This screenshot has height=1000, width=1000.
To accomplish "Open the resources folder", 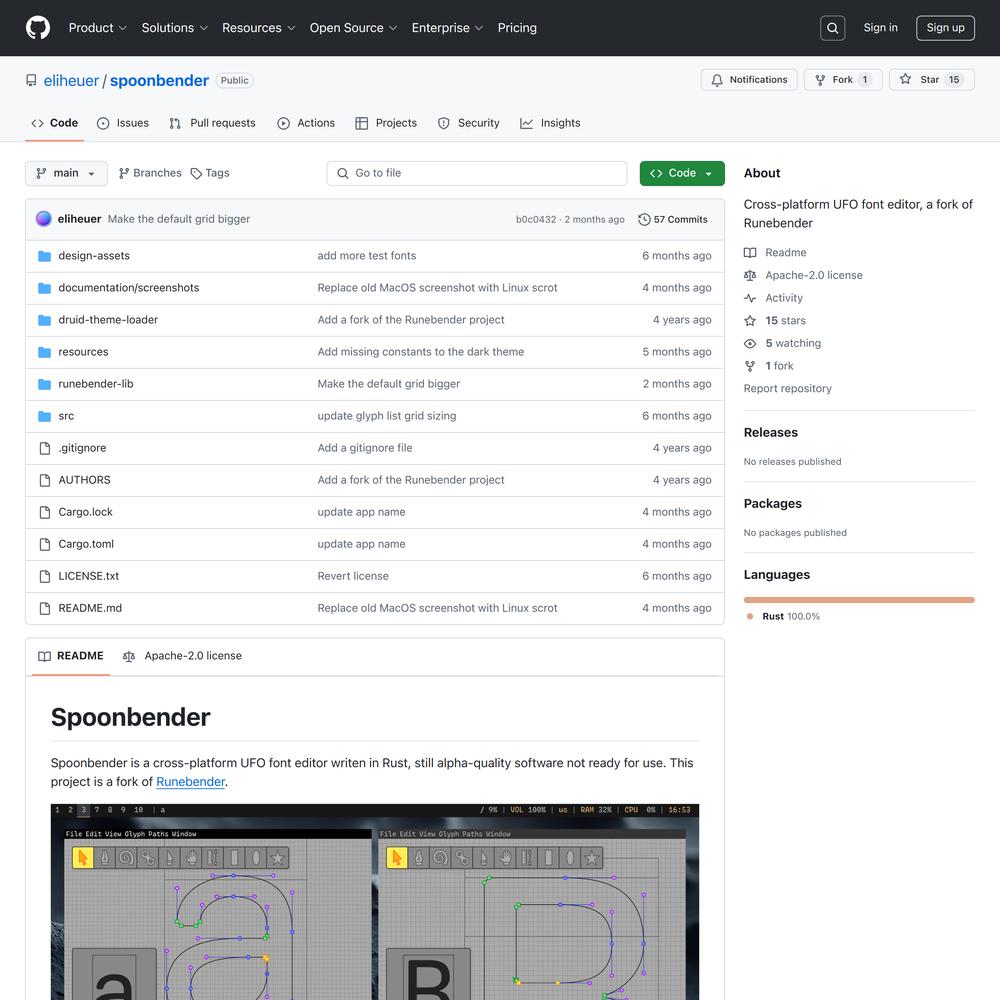I will pos(83,352).
